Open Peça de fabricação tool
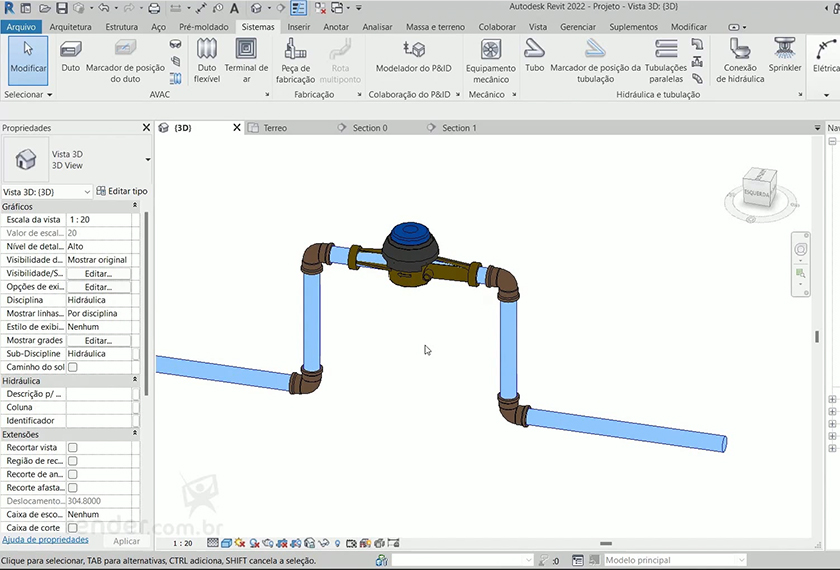The width and height of the screenshot is (840, 570). coord(296,59)
